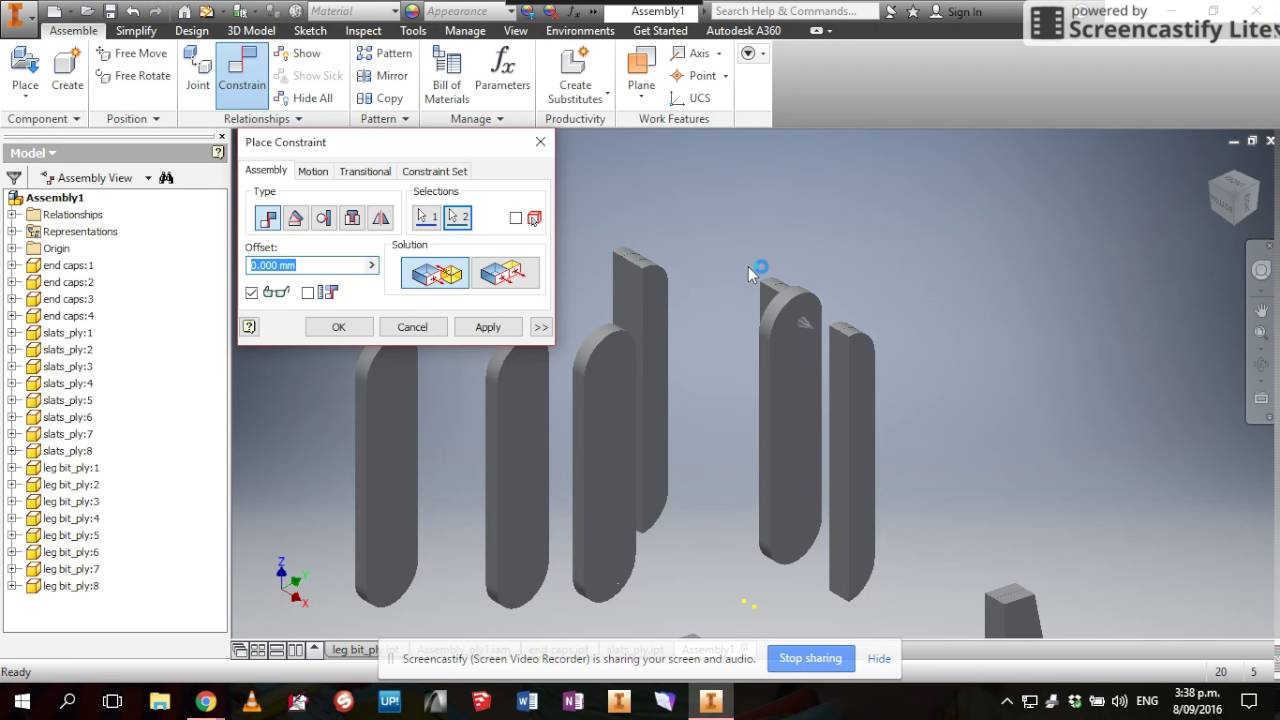This screenshot has height=720, width=1280.
Task: Click Stop sharing button
Action: click(810, 658)
